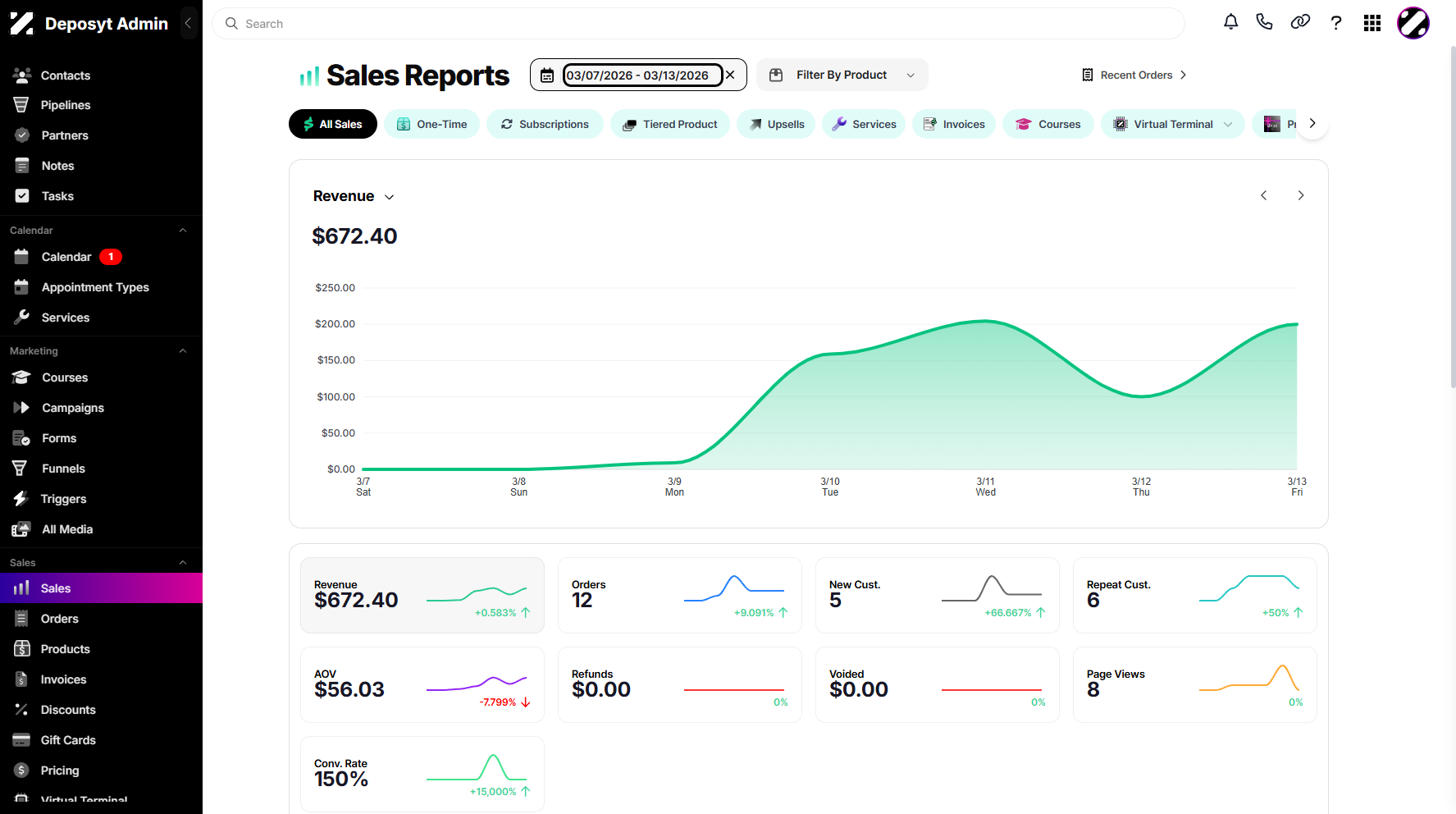This screenshot has width=1456, height=814.
Task: Click the Search field
Action: click(x=698, y=24)
